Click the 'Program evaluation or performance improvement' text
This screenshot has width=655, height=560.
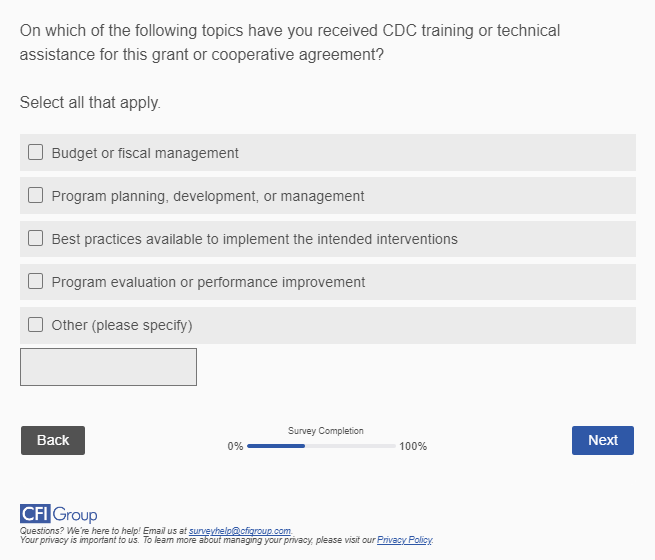pyautogui.click(x=208, y=282)
